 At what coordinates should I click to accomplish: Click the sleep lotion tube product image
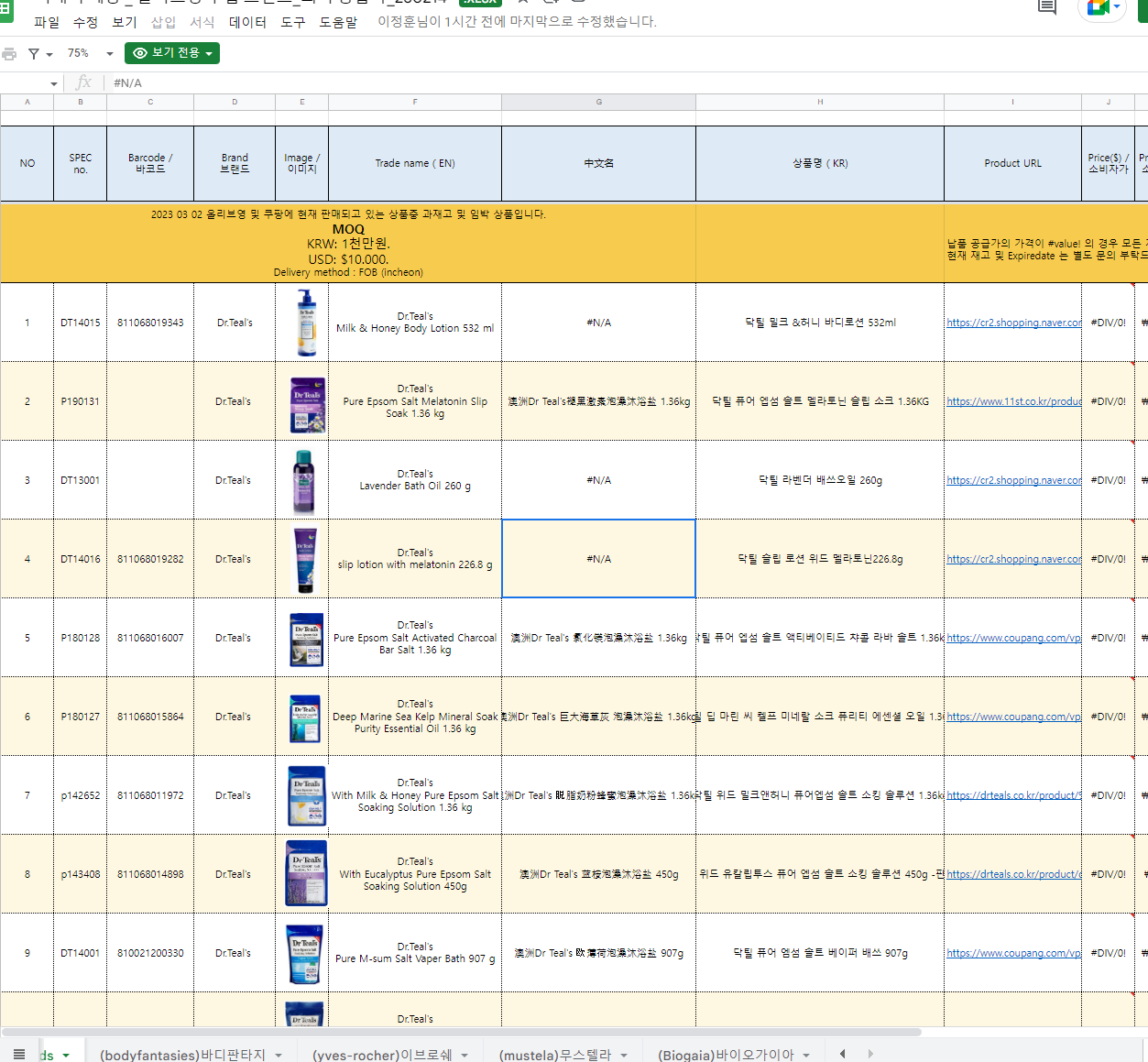coord(304,560)
